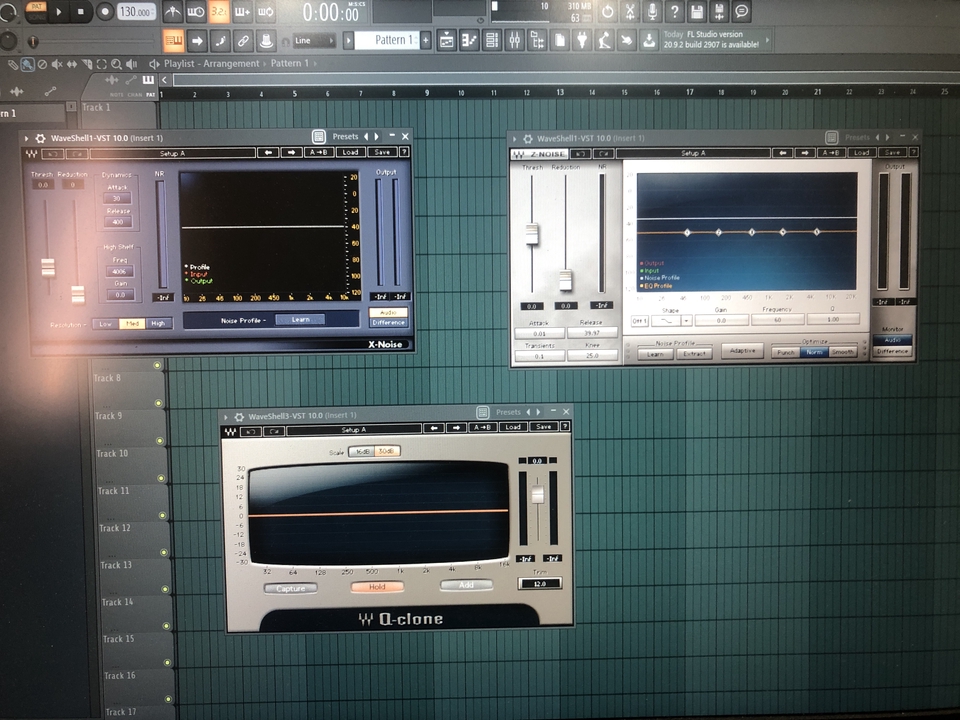Click Pattern 1 breadcrumb in playlist header
The image size is (960, 720).
[x=290, y=63]
